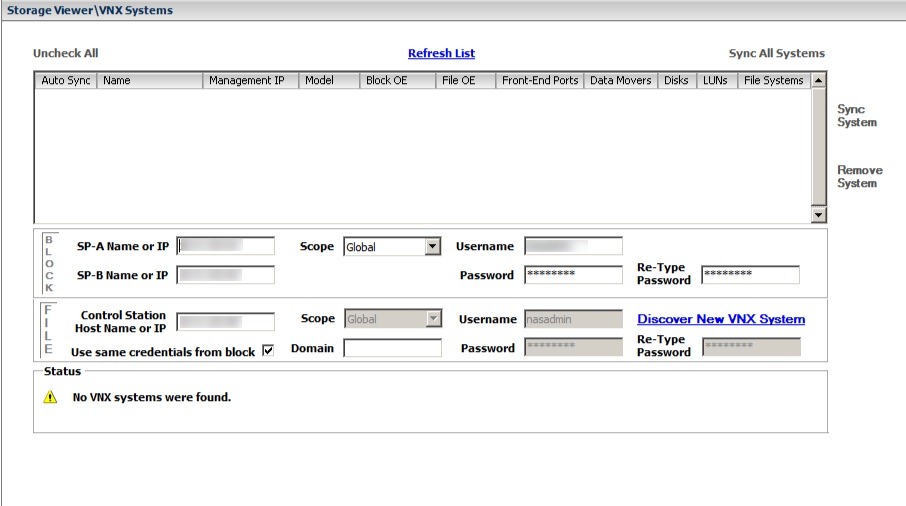Sort by Name column header
Image resolution: width=906 pixels, height=506 pixels.
pos(149,81)
